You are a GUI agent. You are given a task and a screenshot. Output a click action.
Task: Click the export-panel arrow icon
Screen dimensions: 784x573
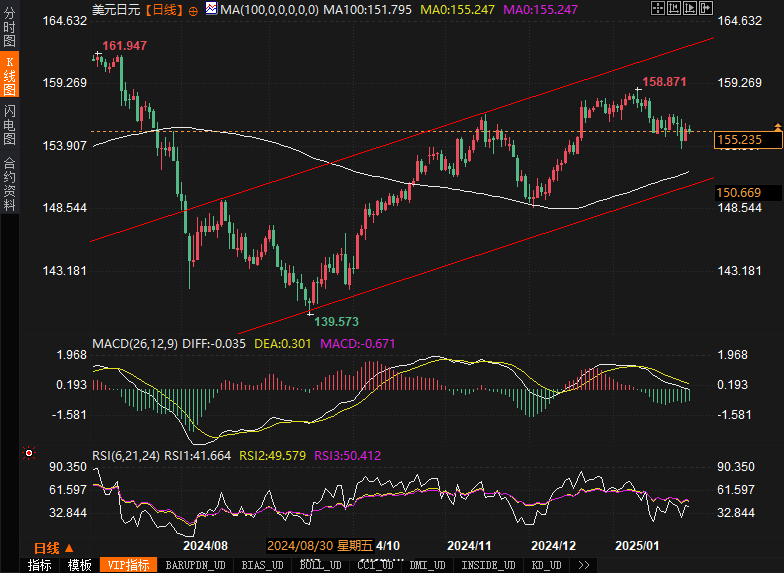706,8
